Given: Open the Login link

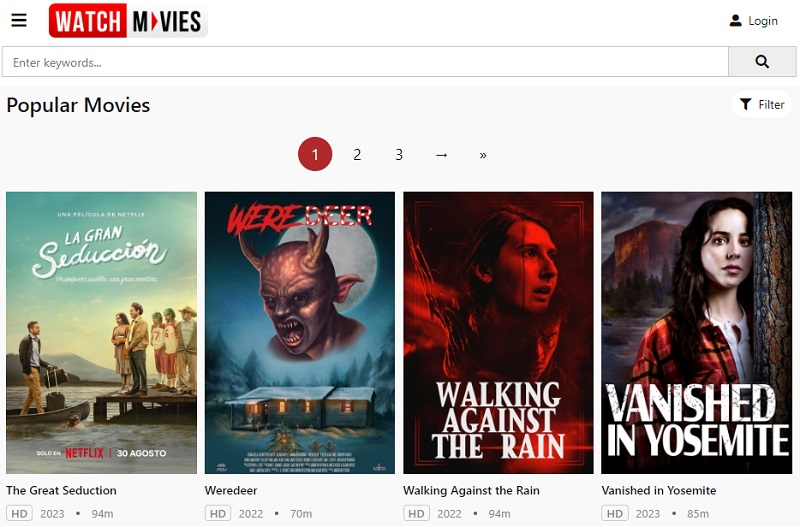Looking at the screenshot, I should pos(763,21).
